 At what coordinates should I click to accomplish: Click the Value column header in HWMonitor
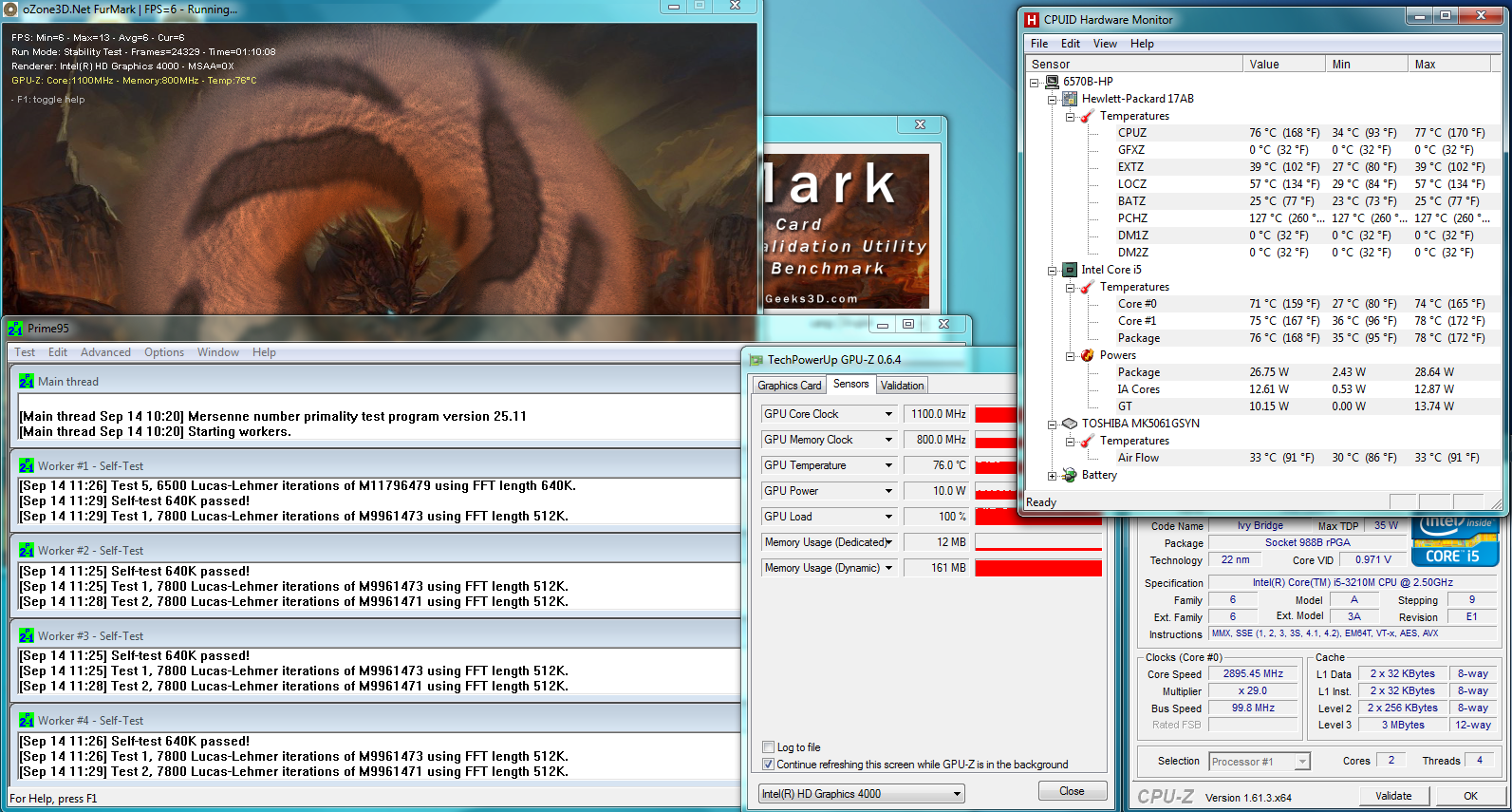pyautogui.click(x=1283, y=64)
